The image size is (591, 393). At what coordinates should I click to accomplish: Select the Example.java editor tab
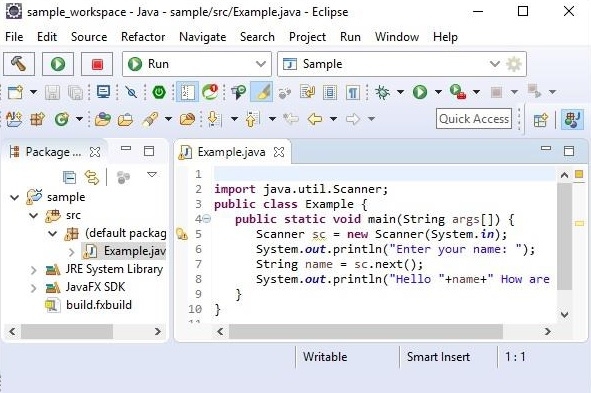(x=231, y=152)
